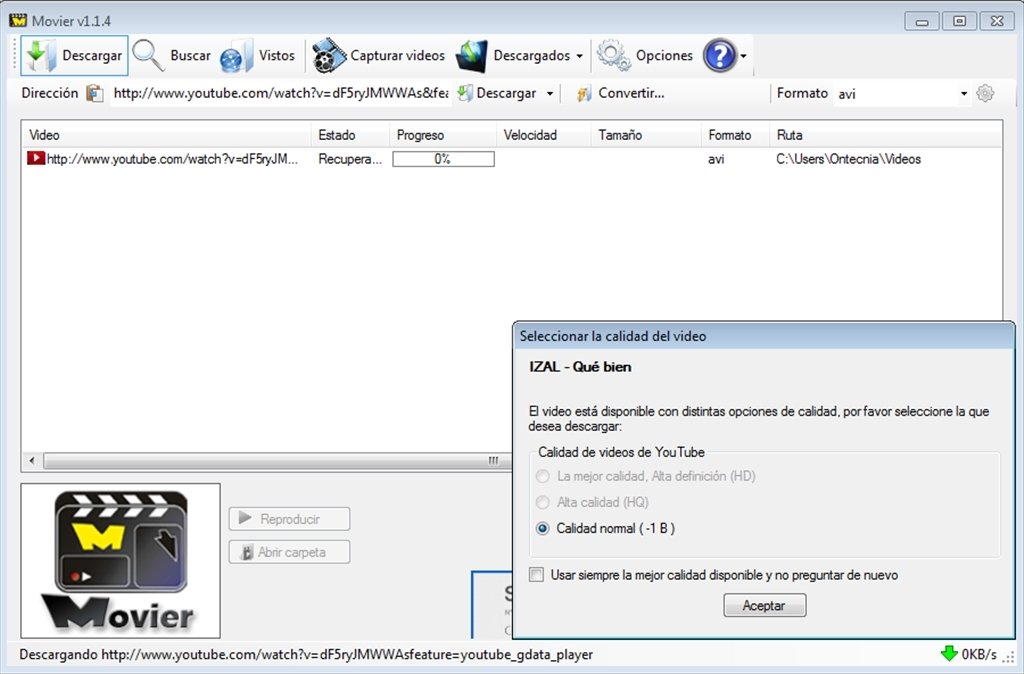Click the C:\Users\Ontecnia\Videos path cell
Screen dimensions: 1024x674
[x=848, y=159]
